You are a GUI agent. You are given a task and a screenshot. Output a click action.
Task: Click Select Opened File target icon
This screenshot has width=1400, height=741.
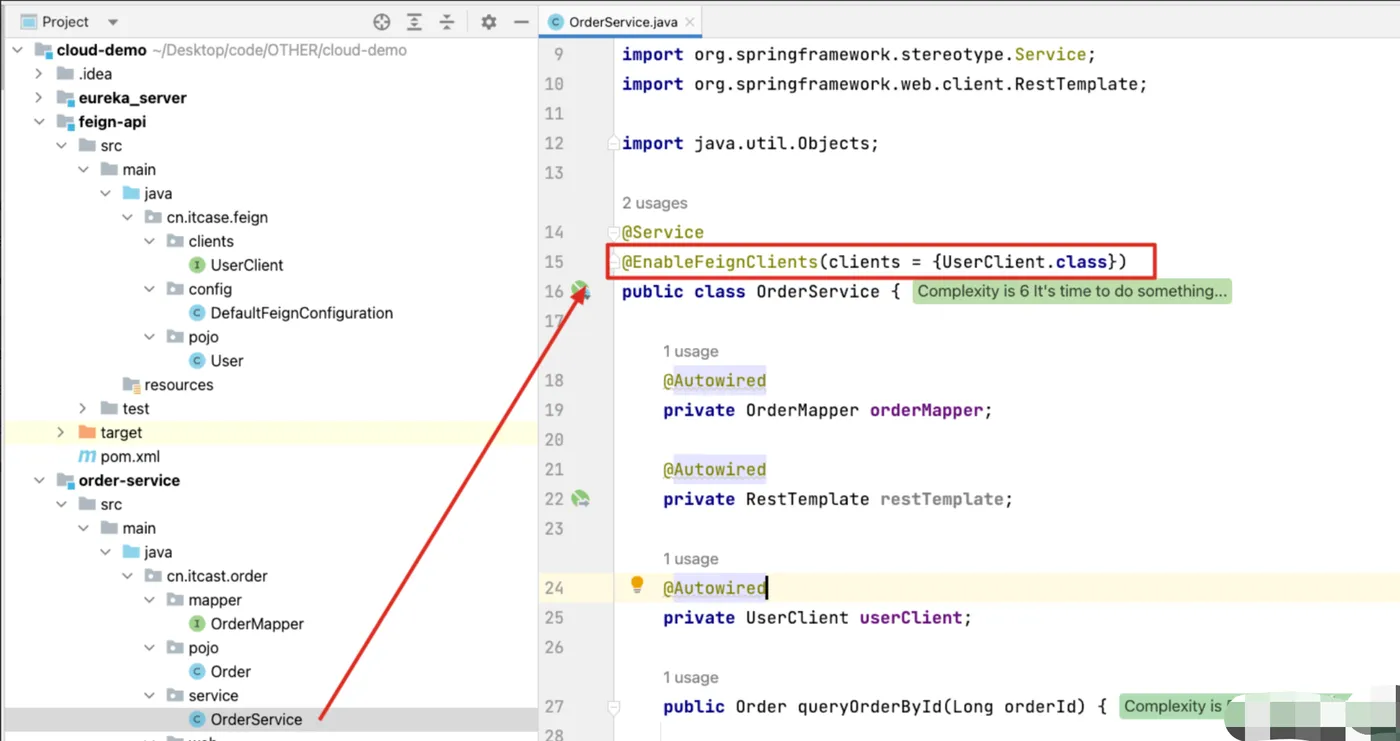382,22
